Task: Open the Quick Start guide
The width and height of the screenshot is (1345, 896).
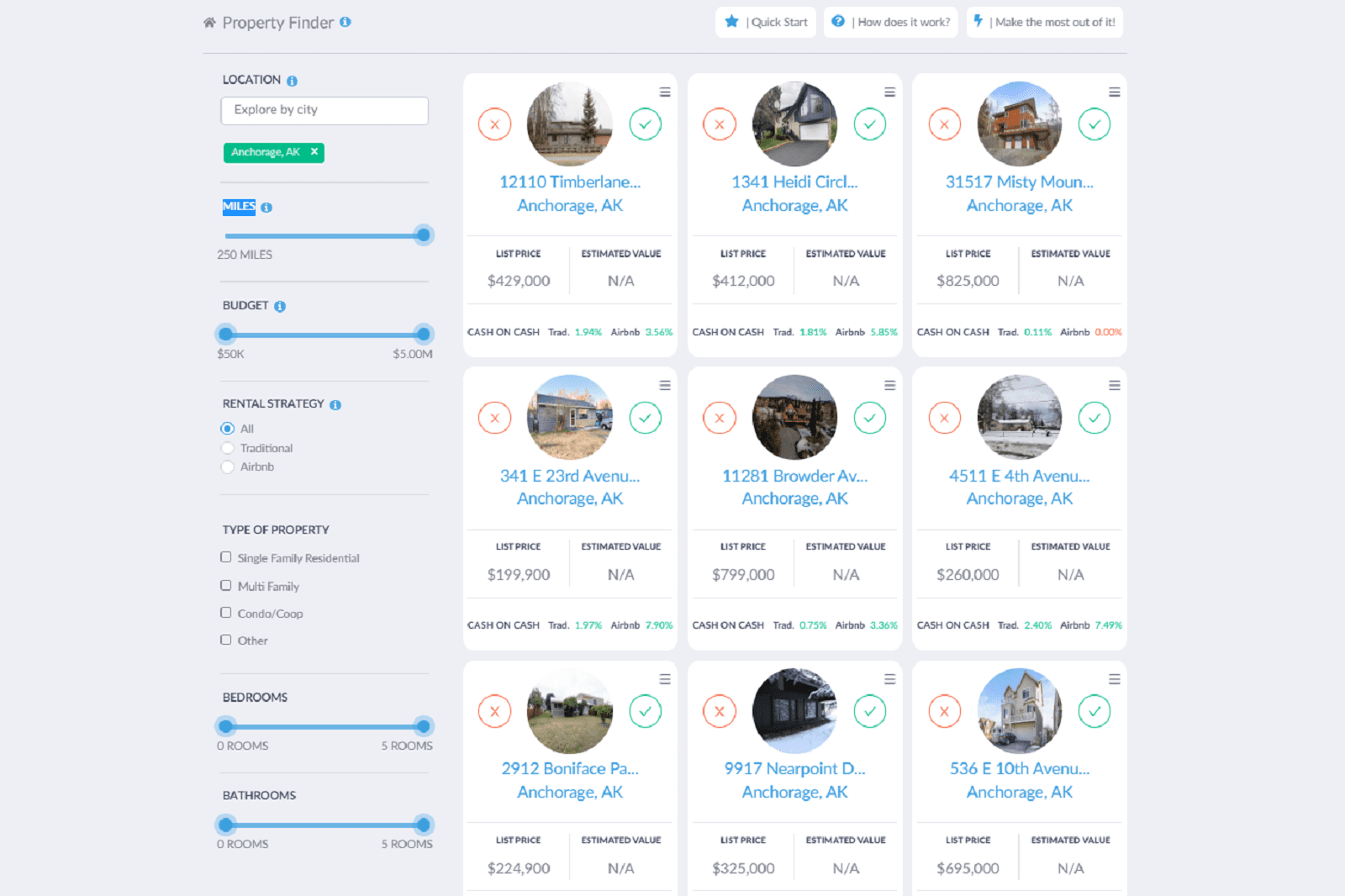Action: tap(765, 22)
